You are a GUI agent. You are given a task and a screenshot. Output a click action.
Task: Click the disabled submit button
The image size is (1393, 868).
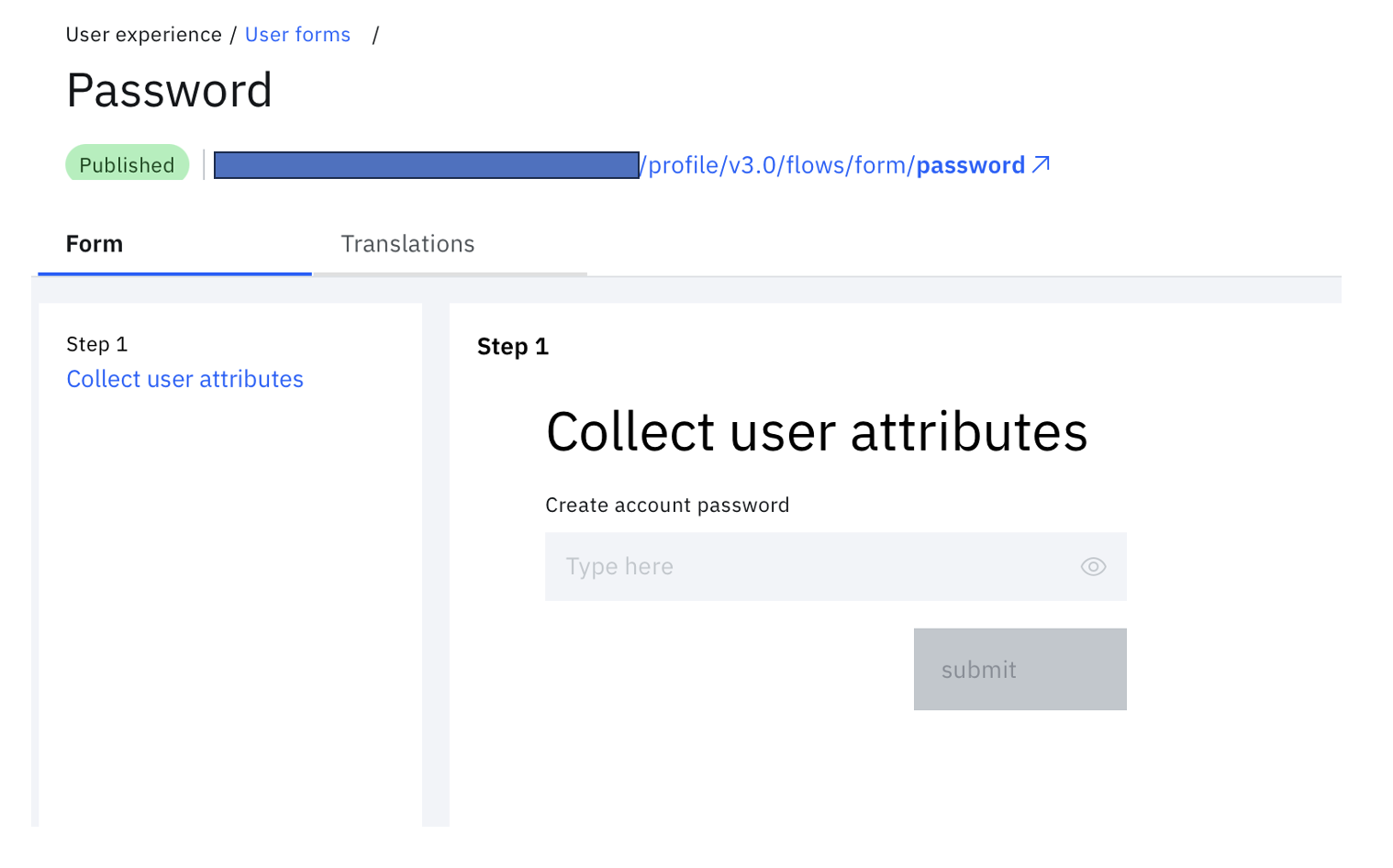[1020, 669]
